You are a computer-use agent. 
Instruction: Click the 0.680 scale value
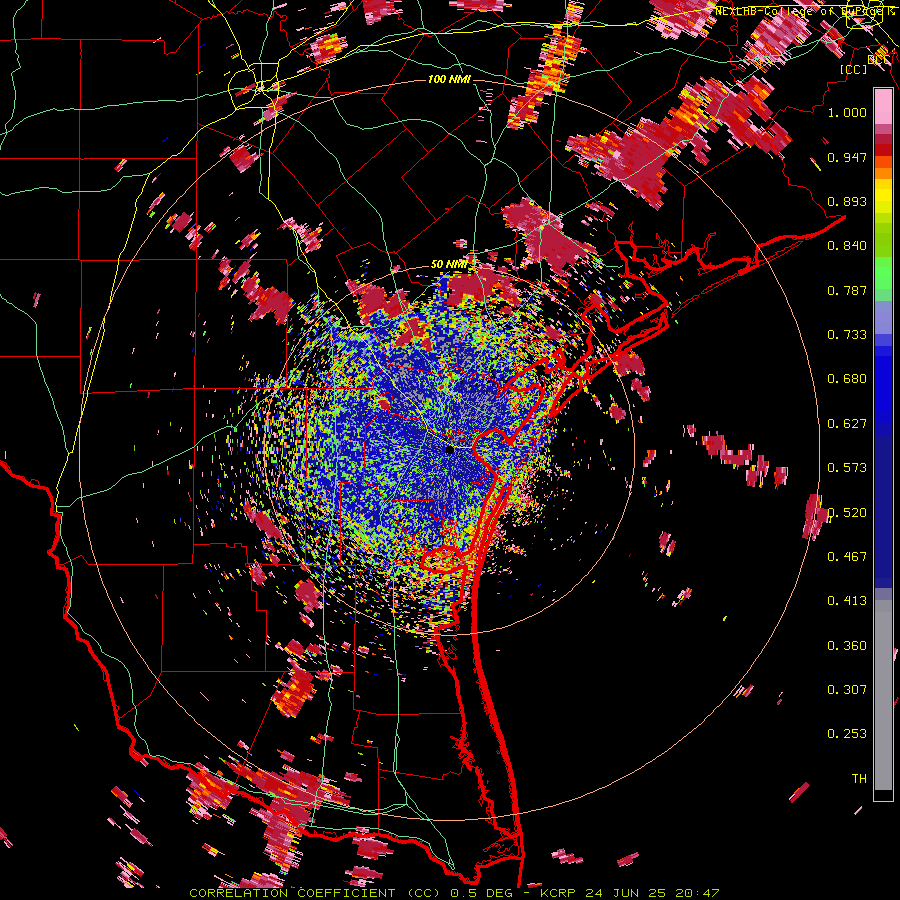(x=847, y=379)
